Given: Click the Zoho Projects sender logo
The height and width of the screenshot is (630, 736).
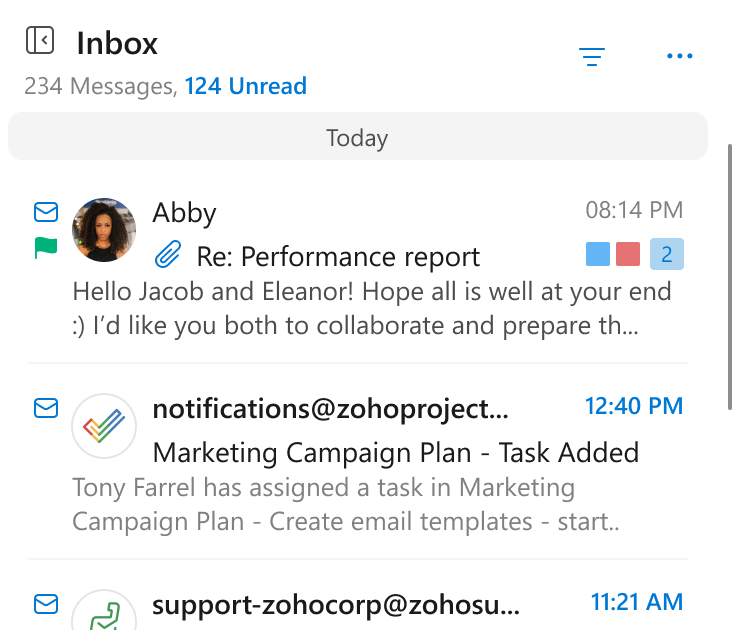Looking at the screenshot, I should 104,426.
